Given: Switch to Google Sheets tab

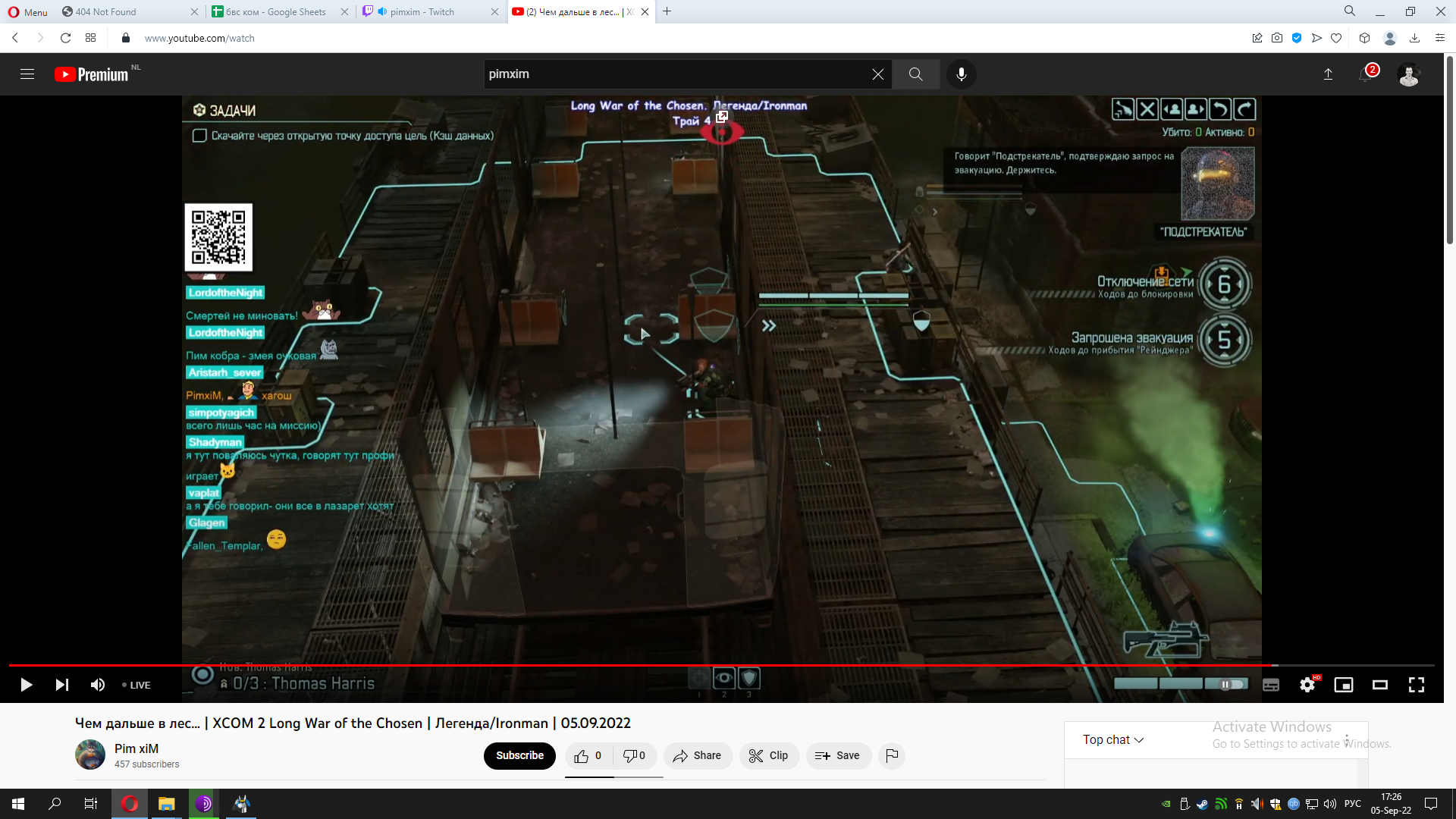Looking at the screenshot, I should pyautogui.click(x=276, y=11).
